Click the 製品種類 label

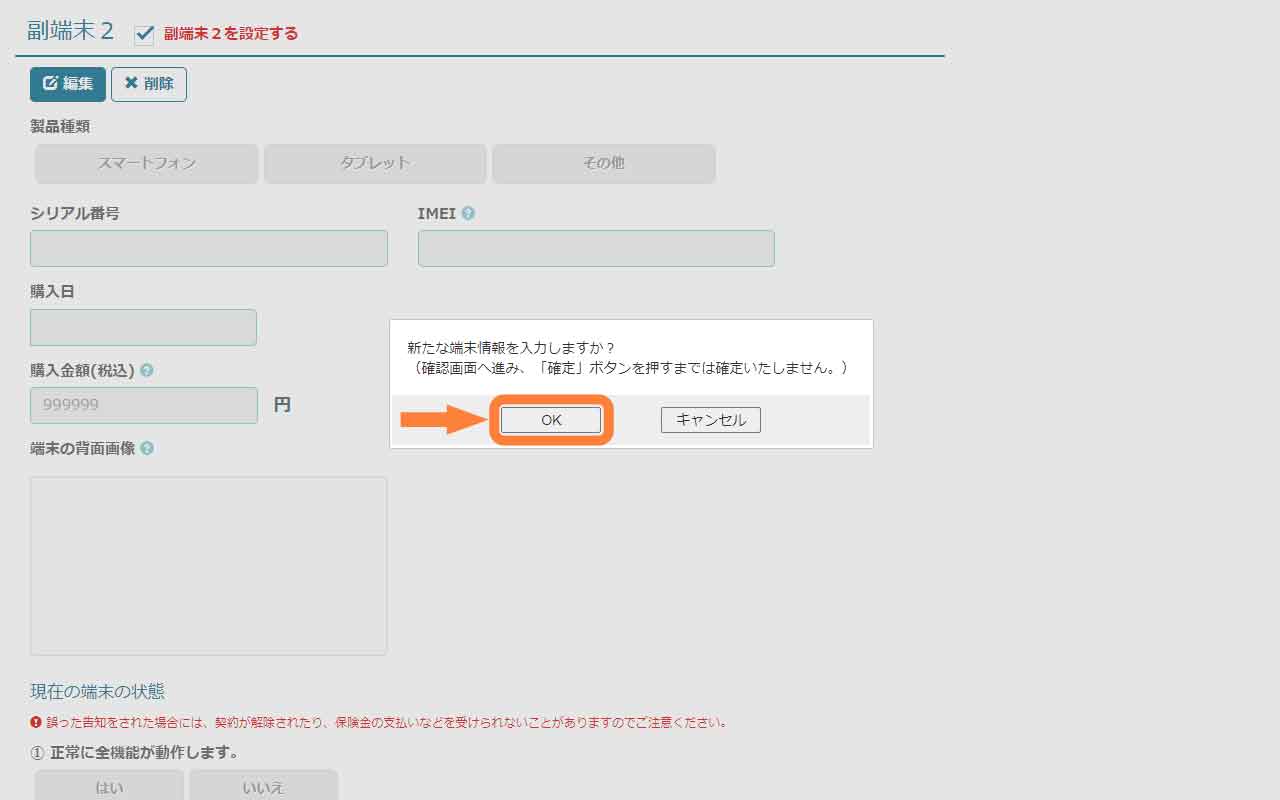(60, 127)
